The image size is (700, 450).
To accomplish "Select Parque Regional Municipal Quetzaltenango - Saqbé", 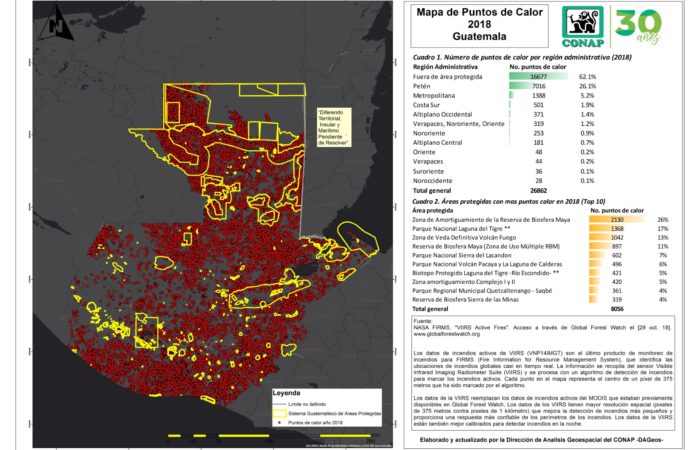I will point(482,291).
